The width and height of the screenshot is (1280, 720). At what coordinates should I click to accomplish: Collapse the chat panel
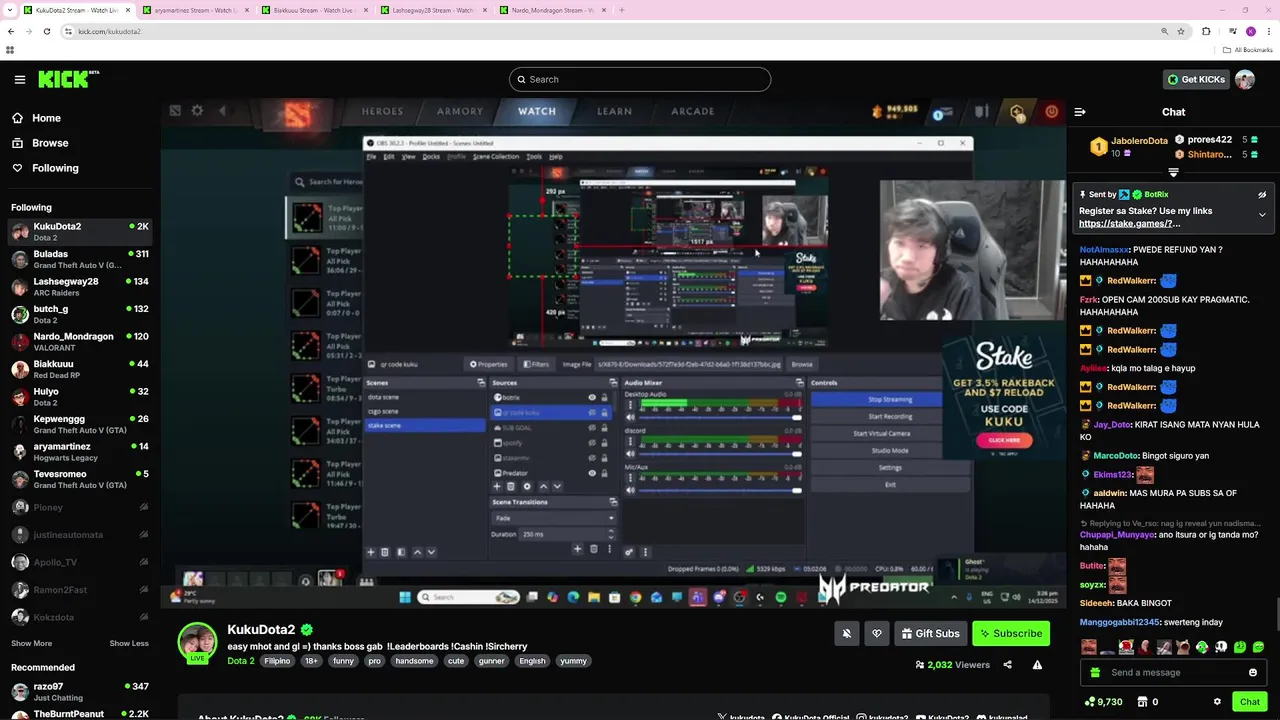coord(1080,112)
